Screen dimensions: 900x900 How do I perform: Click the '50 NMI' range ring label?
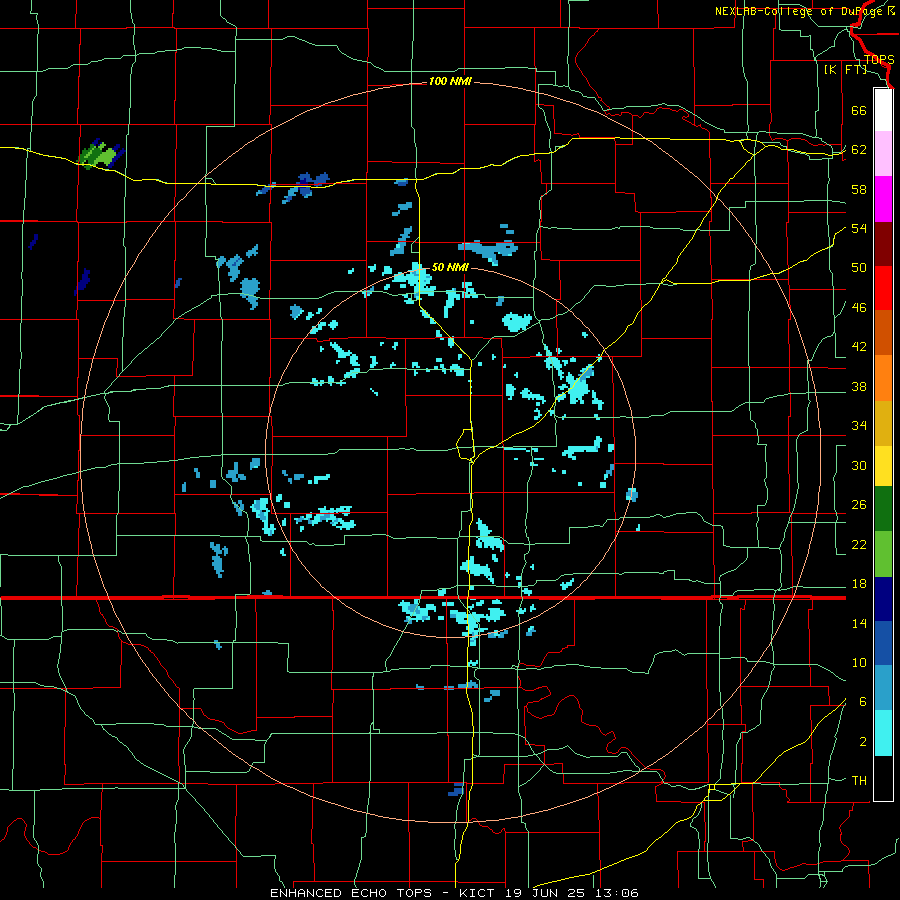click(x=450, y=267)
